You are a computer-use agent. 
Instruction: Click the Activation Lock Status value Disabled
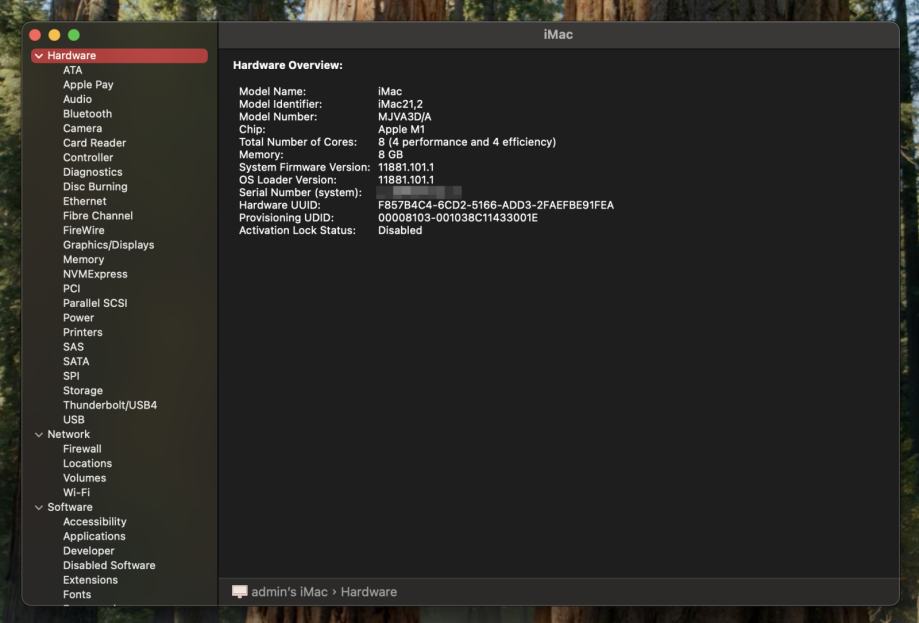click(400, 230)
